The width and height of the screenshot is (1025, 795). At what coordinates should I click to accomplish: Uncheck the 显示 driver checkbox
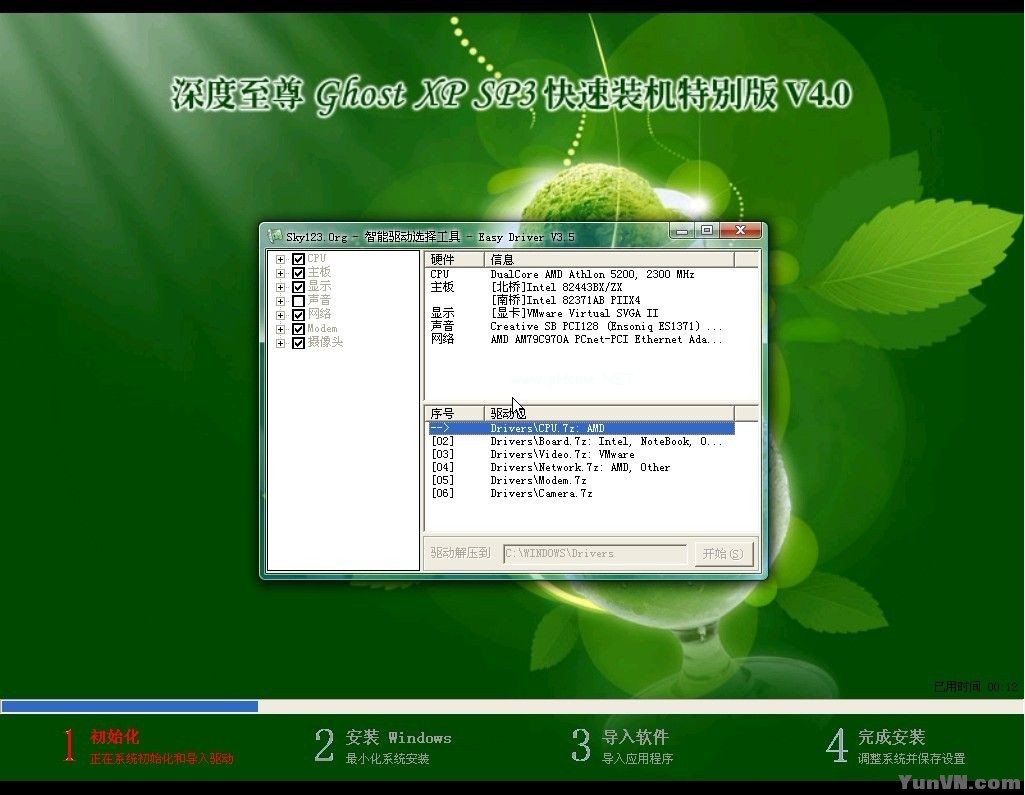click(x=298, y=286)
